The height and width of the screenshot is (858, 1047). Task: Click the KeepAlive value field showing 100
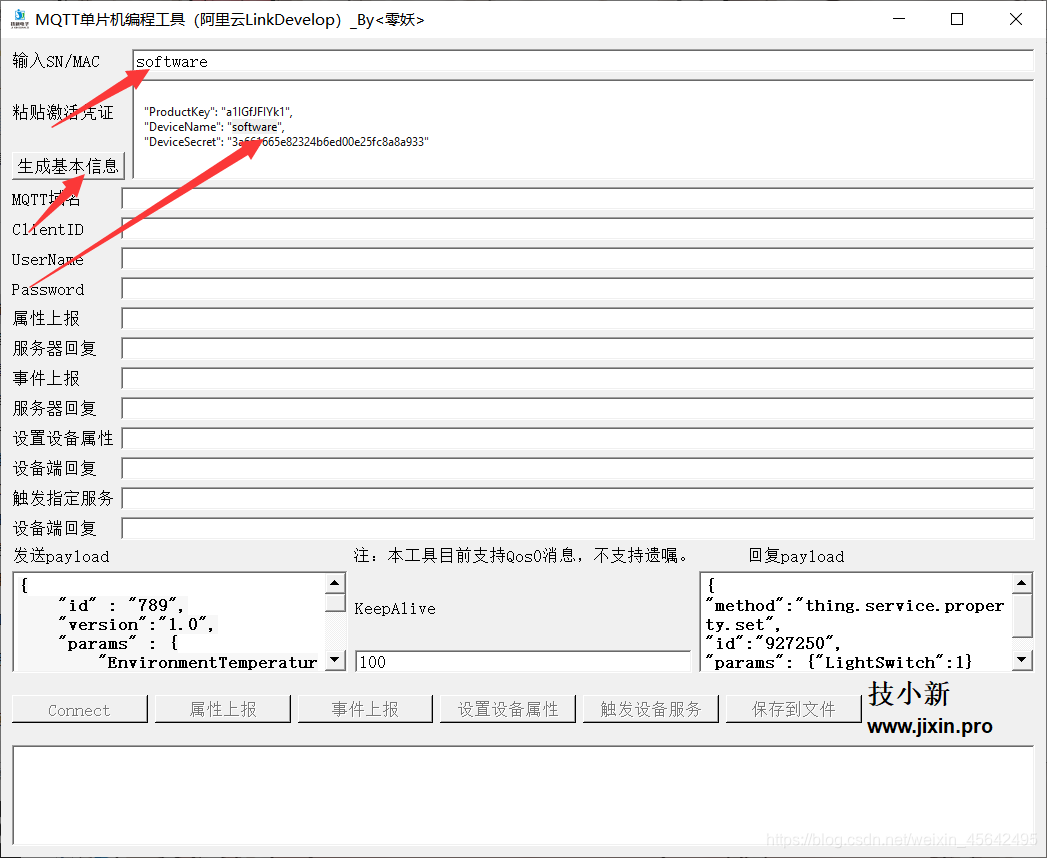pyautogui.click(x=523, y=662)
